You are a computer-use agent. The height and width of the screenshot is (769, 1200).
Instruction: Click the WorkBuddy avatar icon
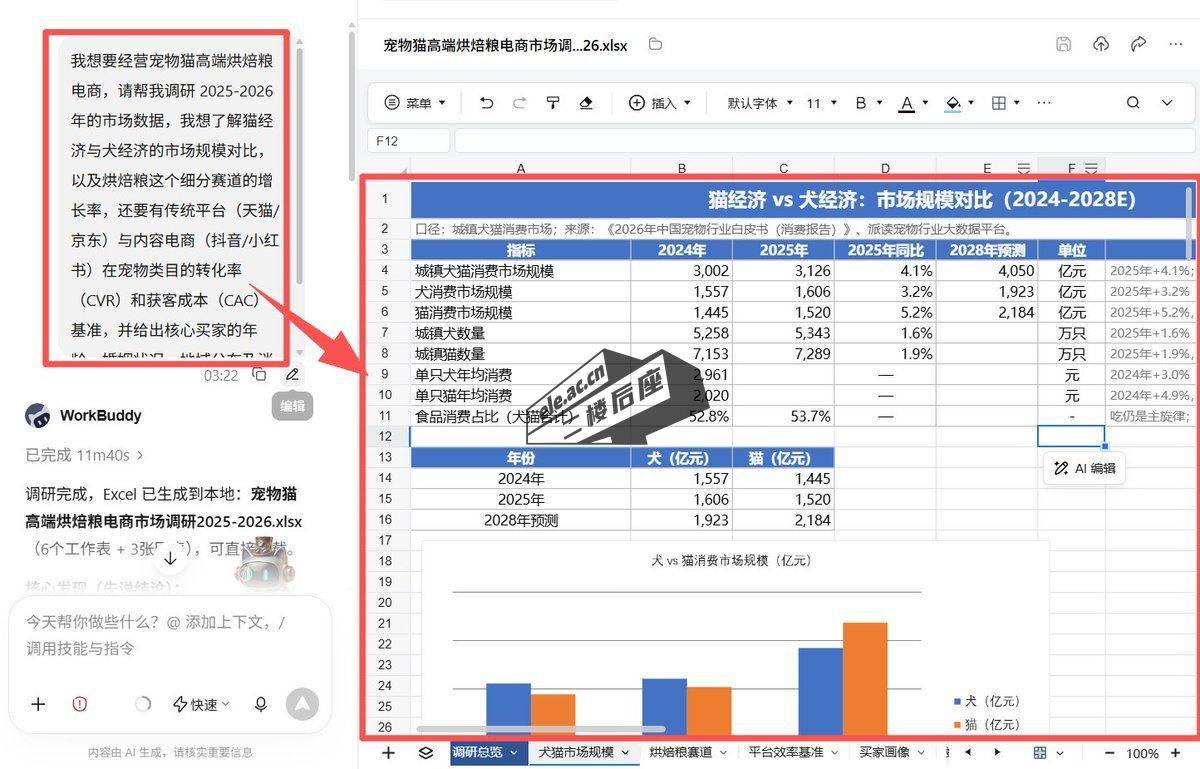point(38,415)
